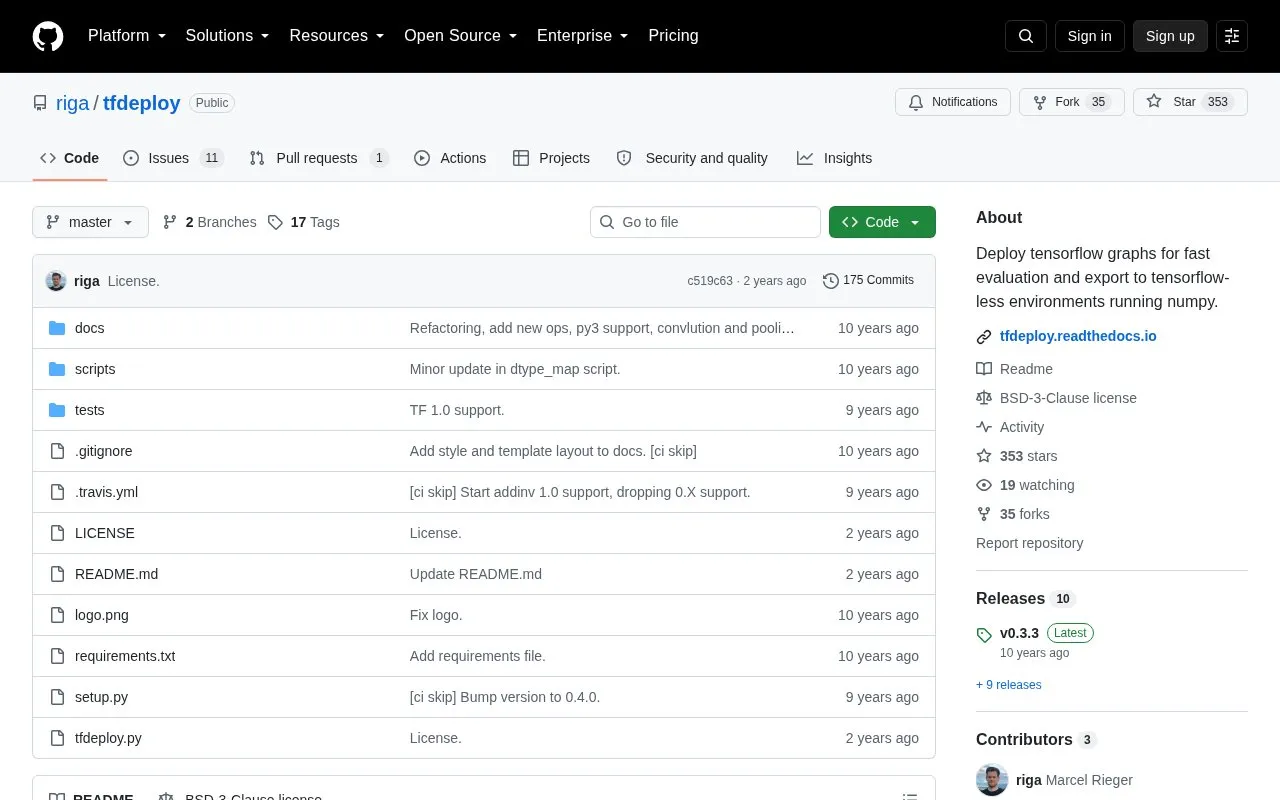Click the tag icon next to v0.3.3 release
Image resolution: width=1280 pixels, height=800 pixels.
pos(984,635)
